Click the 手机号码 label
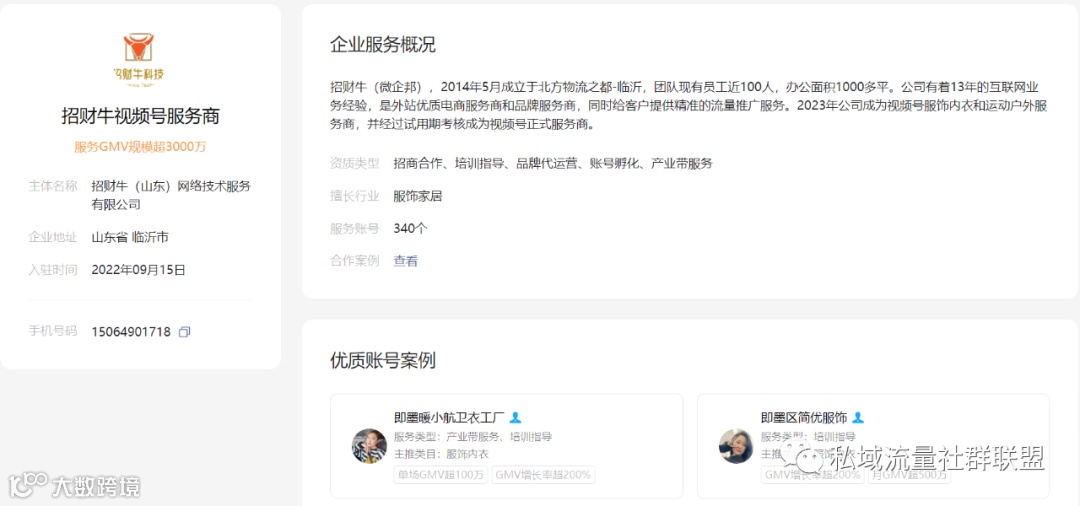Screen dimensions: 1080x506 [53, 331]
